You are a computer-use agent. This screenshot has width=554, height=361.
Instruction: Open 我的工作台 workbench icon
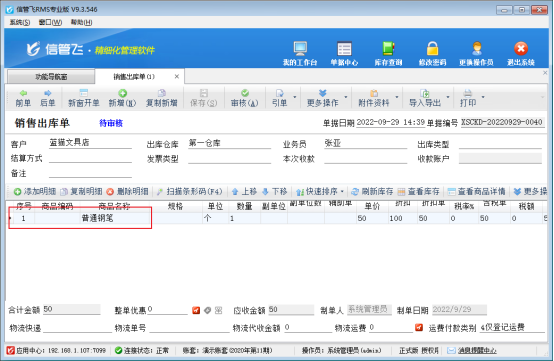pos(300,53)
